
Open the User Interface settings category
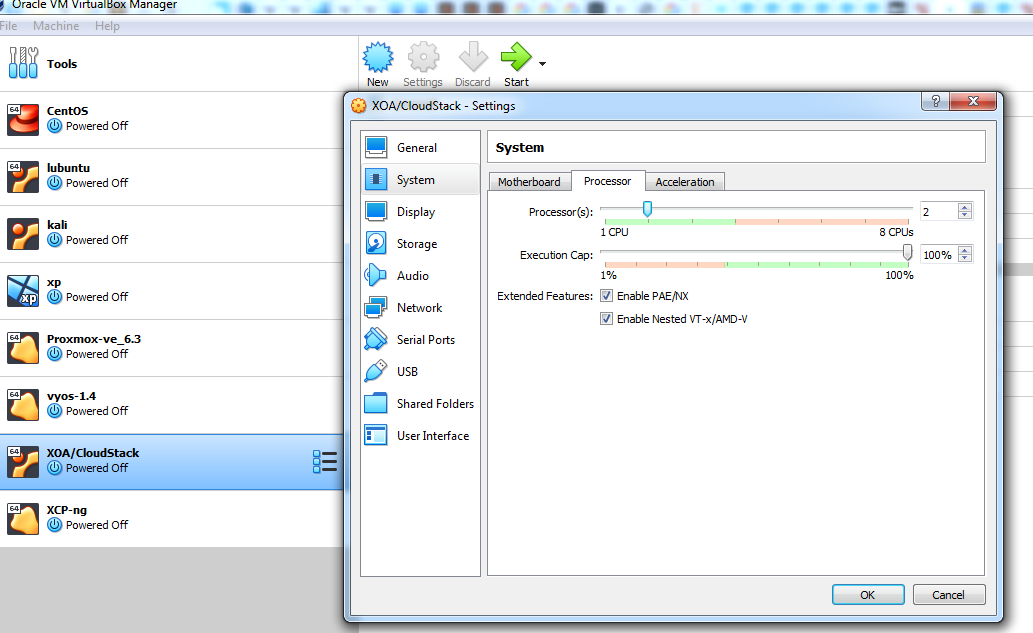(420, 435)
